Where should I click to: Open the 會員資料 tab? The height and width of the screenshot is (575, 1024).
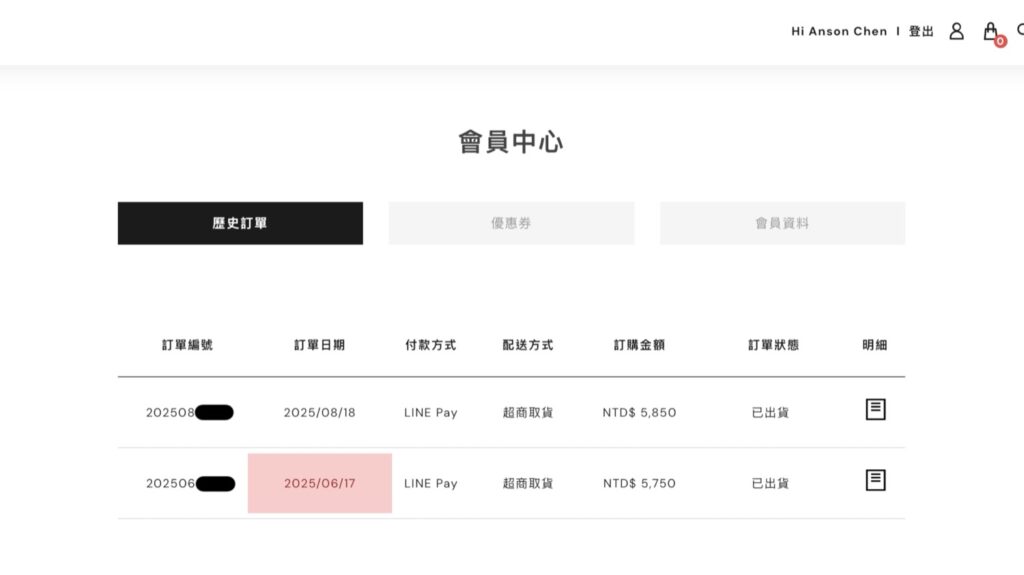point(782,223)
